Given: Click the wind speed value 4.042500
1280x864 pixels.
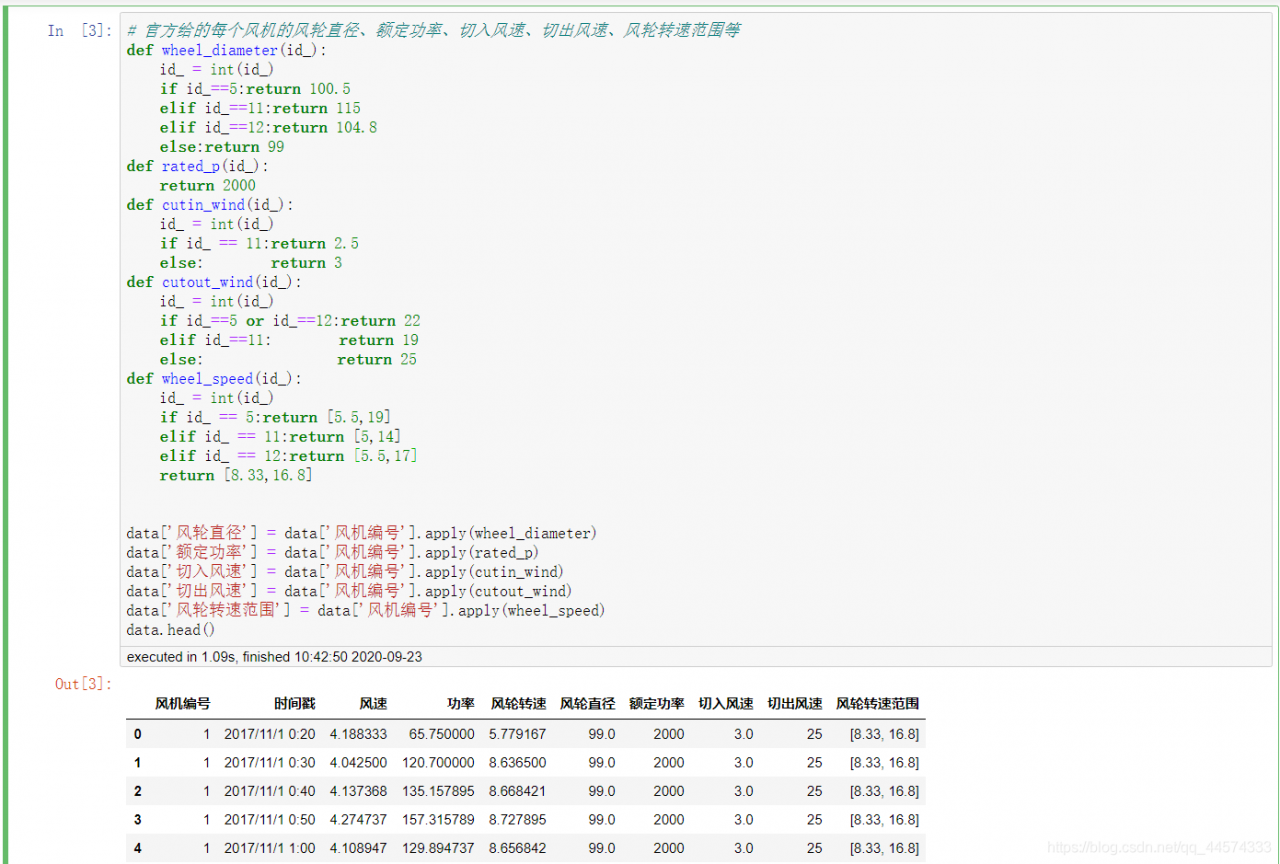Looking at the screenshot, I should coord(358,762).
